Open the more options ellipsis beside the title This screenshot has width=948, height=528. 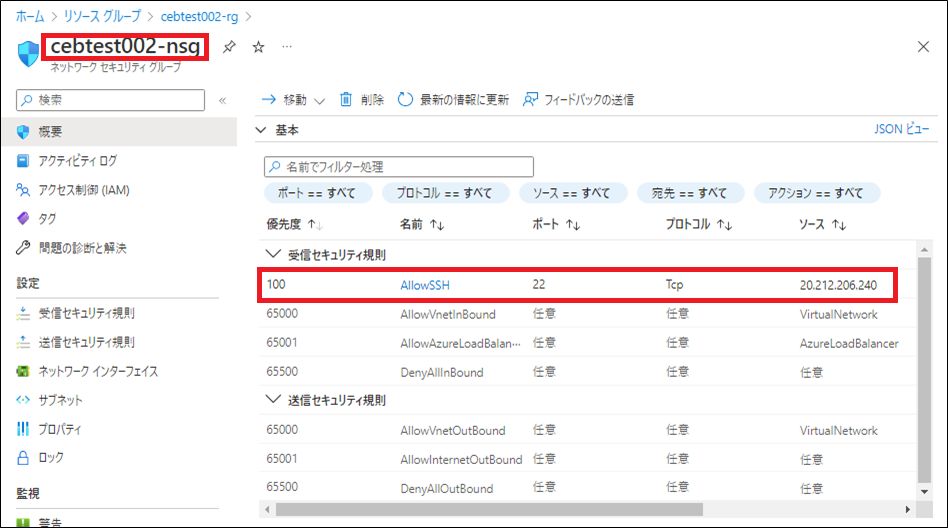(287, 47)
